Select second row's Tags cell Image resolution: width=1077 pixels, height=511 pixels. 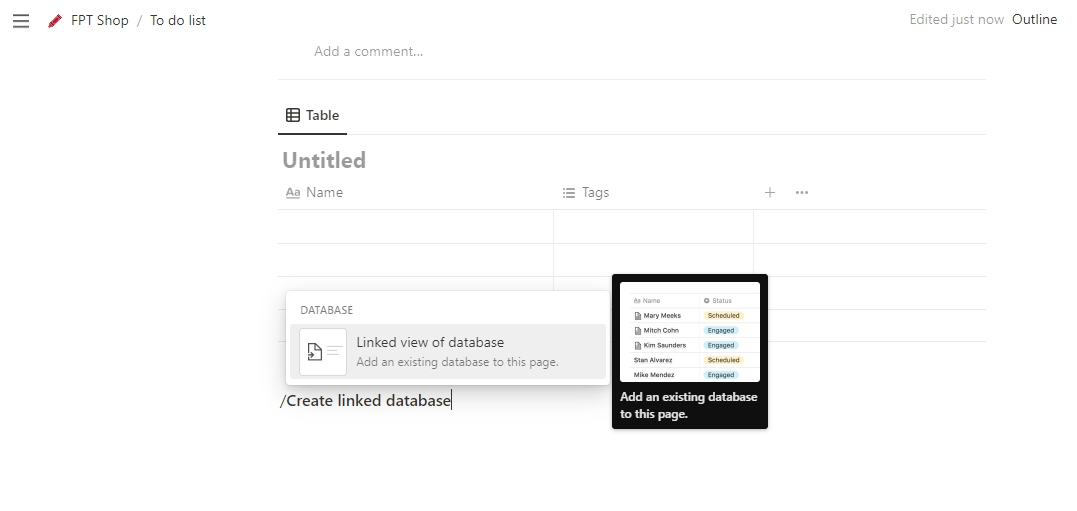pos(653,260)
